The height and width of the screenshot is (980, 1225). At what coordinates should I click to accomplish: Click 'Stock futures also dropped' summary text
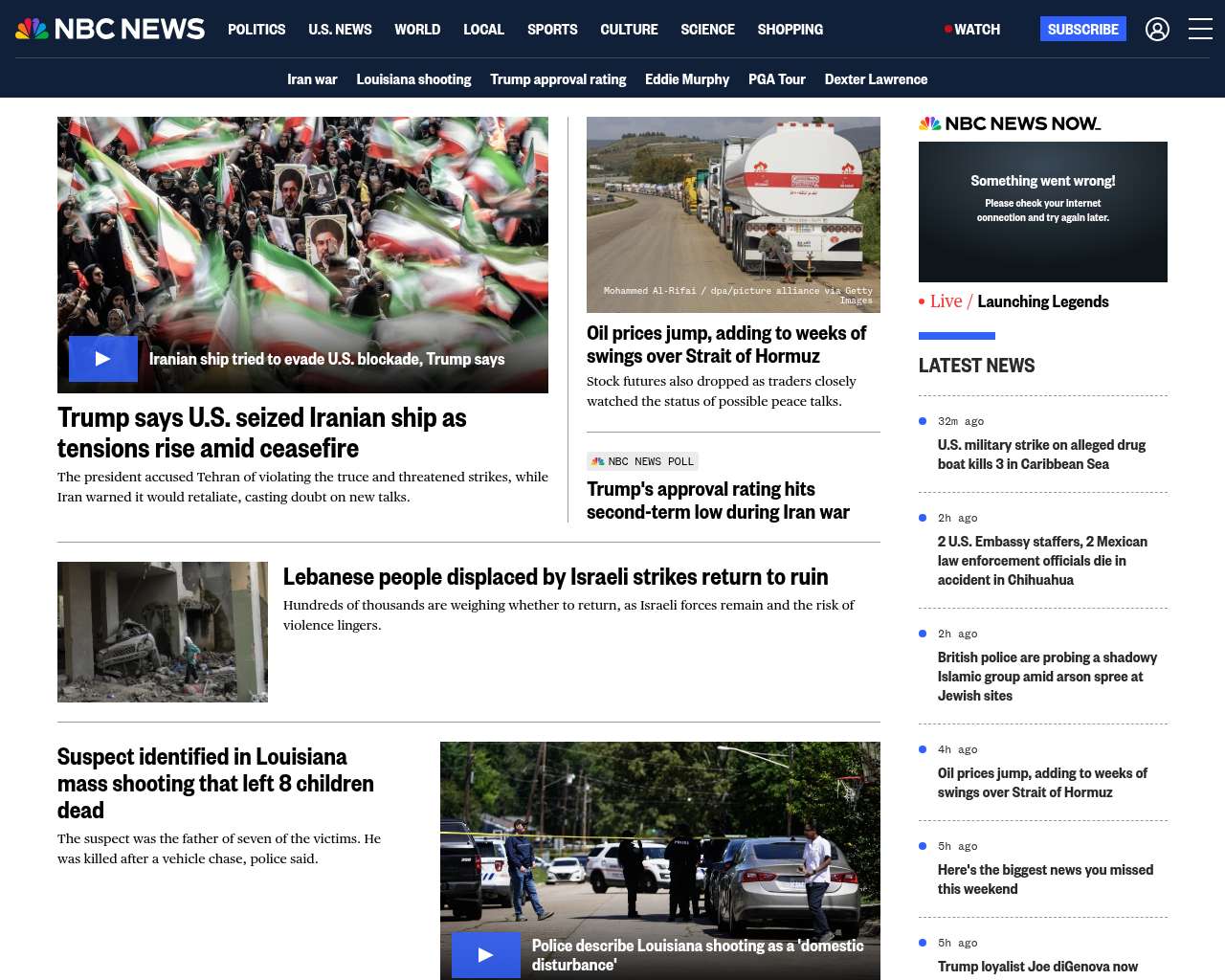pyautogui.click(x=722, y=390)
